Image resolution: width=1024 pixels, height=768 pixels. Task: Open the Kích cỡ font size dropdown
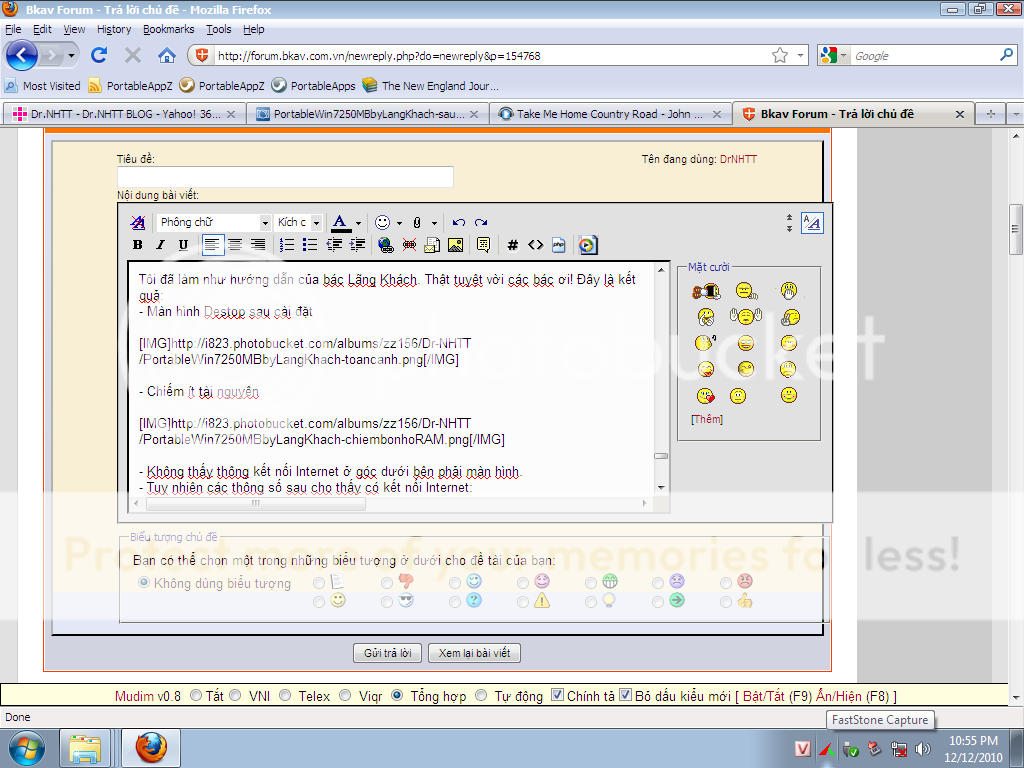299,222
